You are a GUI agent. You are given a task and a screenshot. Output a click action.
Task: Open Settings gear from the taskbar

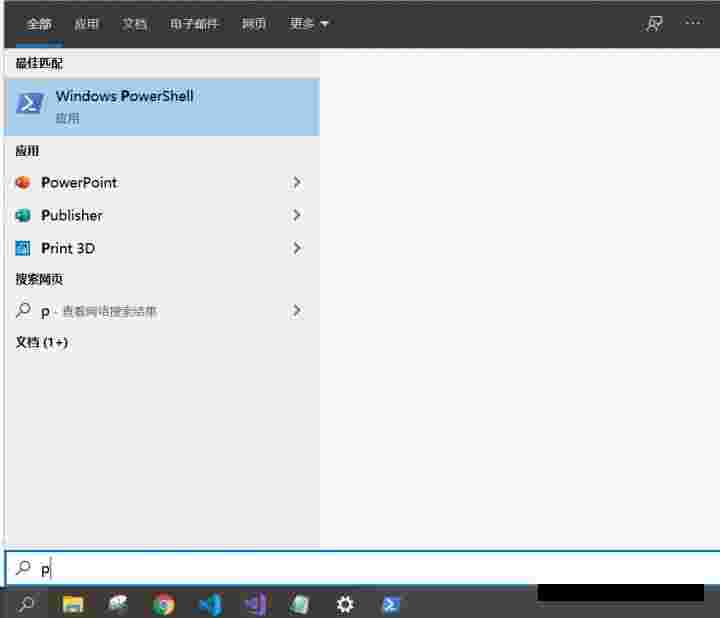click(345, 604)
